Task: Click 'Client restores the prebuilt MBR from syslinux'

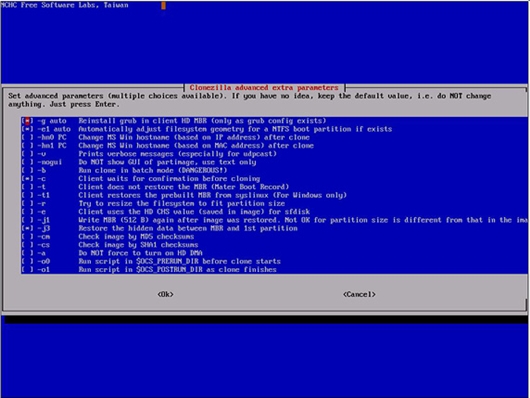Action: click(173, 195)
